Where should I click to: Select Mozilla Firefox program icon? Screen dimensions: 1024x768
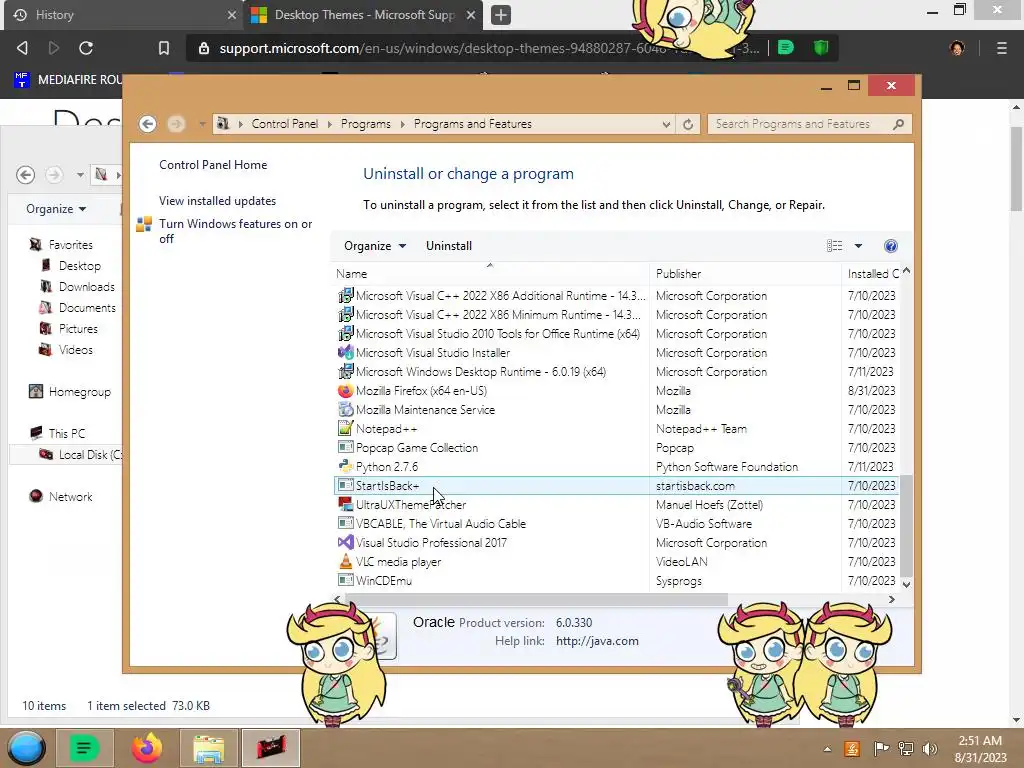pos(345,391)
